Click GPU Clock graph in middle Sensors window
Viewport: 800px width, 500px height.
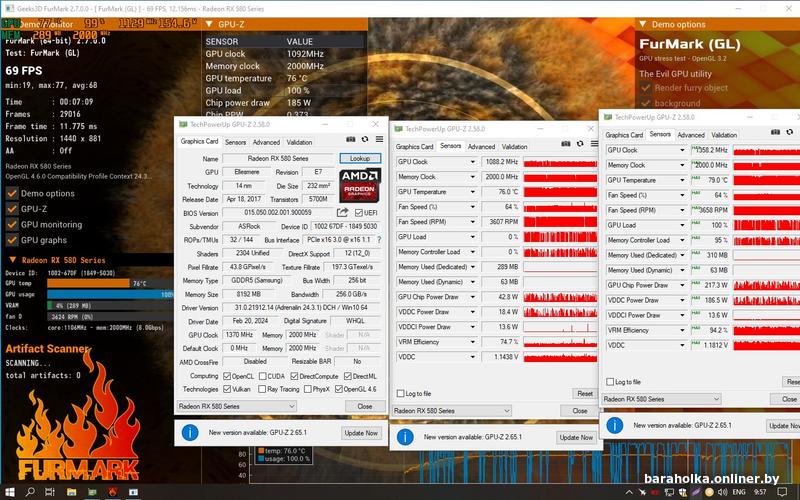[x=560, y=162]
